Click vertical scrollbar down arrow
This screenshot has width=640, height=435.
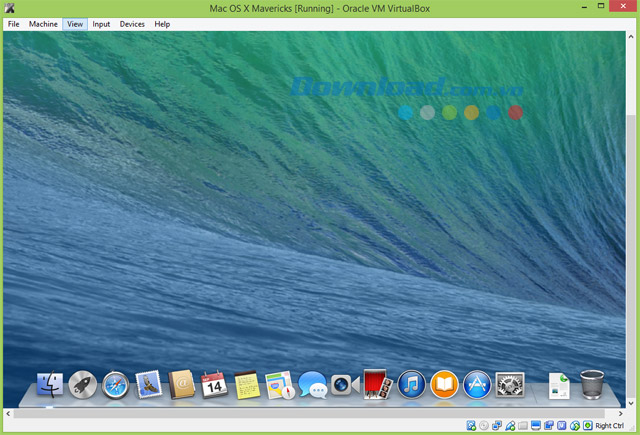[631, 403]
